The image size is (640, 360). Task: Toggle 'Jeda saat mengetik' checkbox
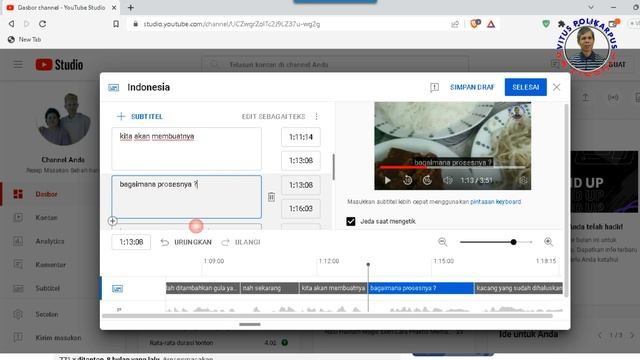pos(351,221)
